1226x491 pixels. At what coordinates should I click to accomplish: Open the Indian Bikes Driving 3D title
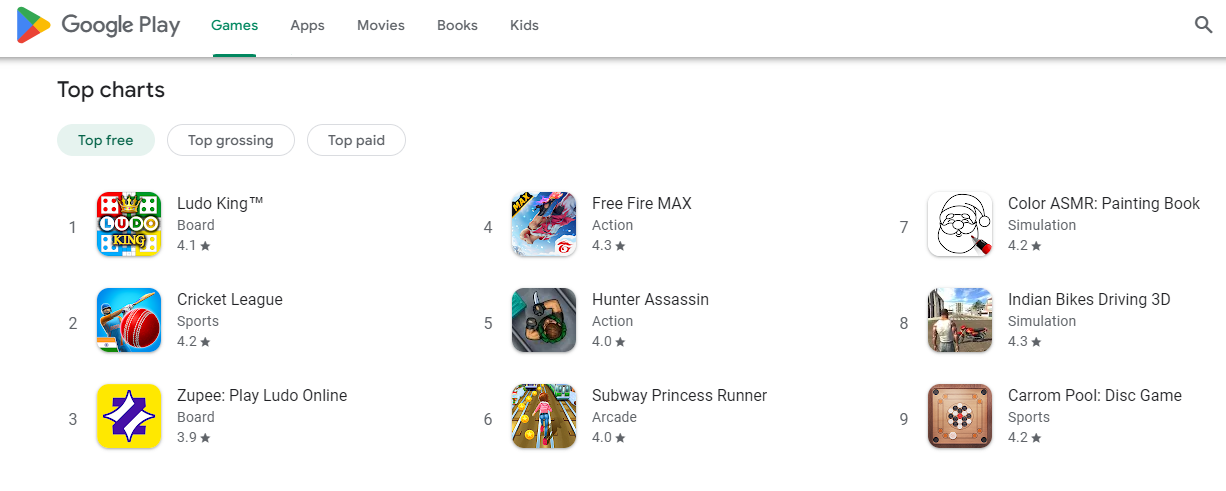[x=1089, y=300]
